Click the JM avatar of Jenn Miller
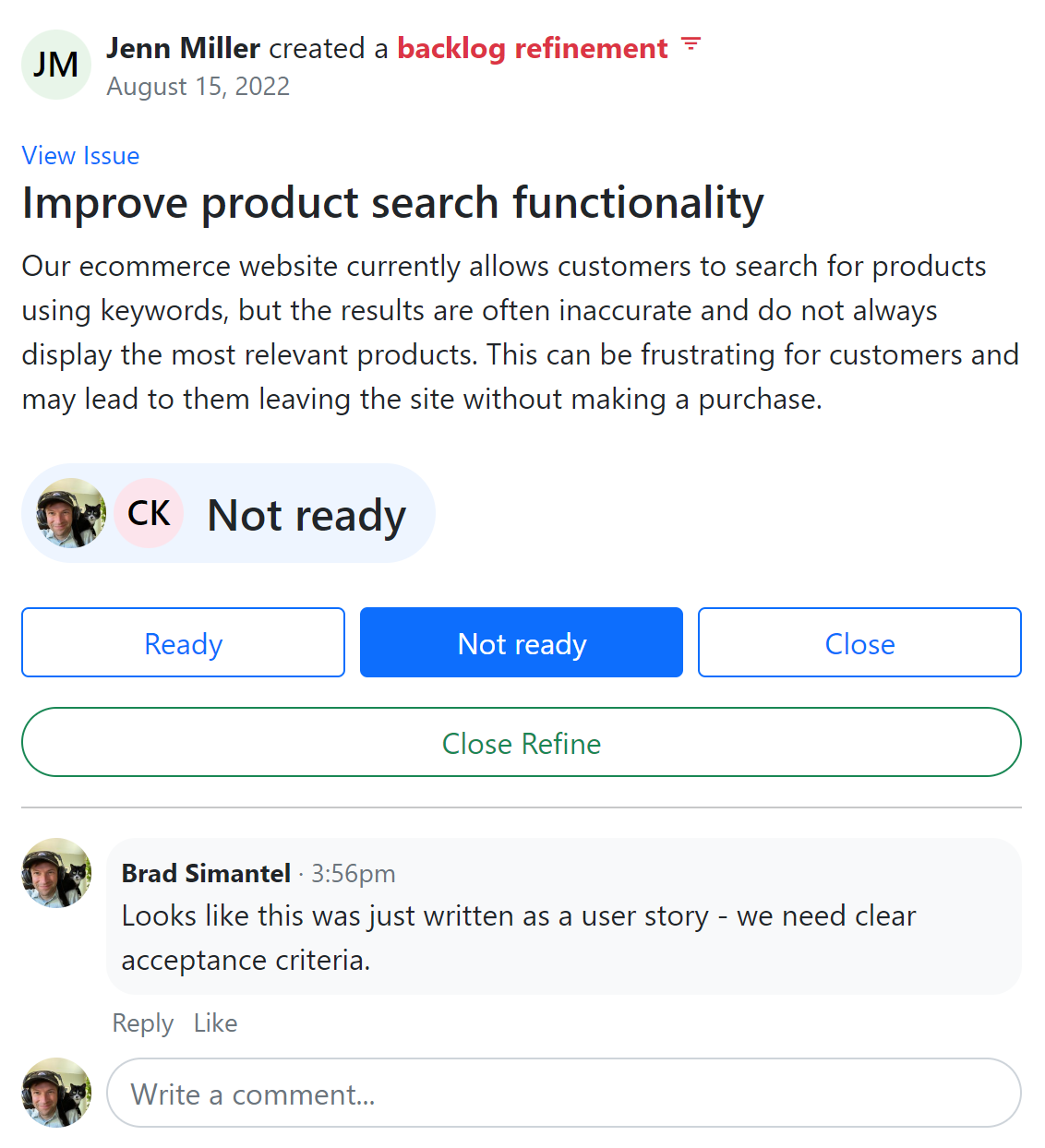Viewport: 1045px width, 1148px height. pyautogui.click(x=56, y=65)
